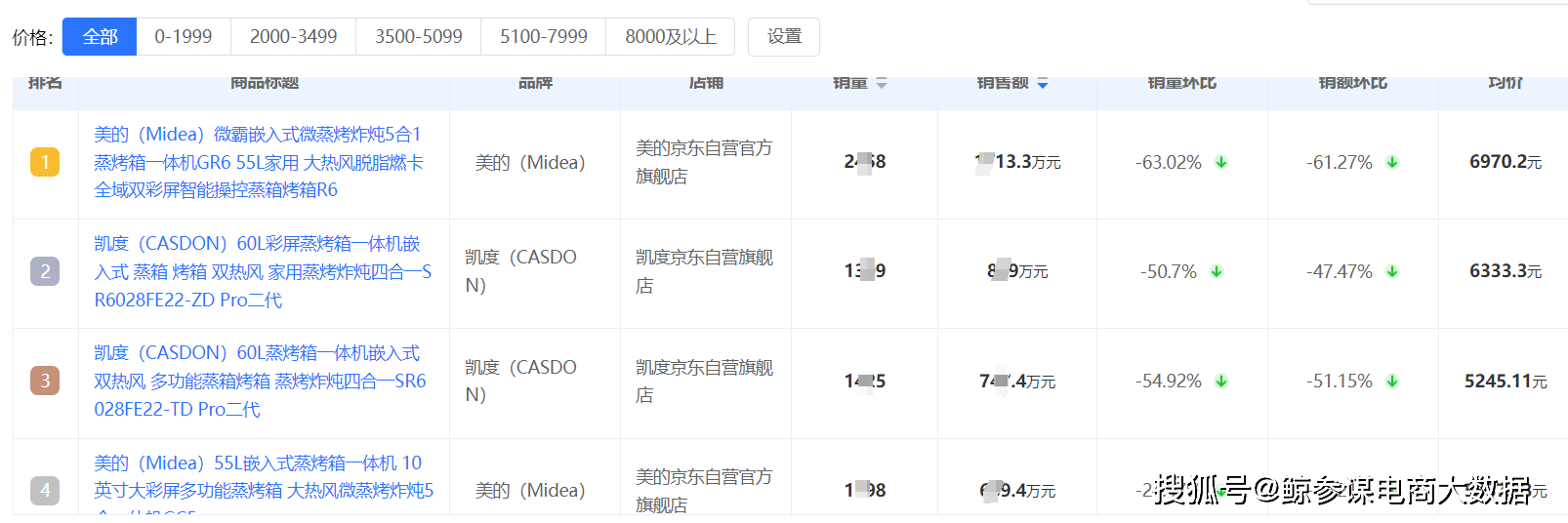This screenshot has width=1568, height=523.
Task: Click rank 3 bronze badge
Action: pos(45,381)
